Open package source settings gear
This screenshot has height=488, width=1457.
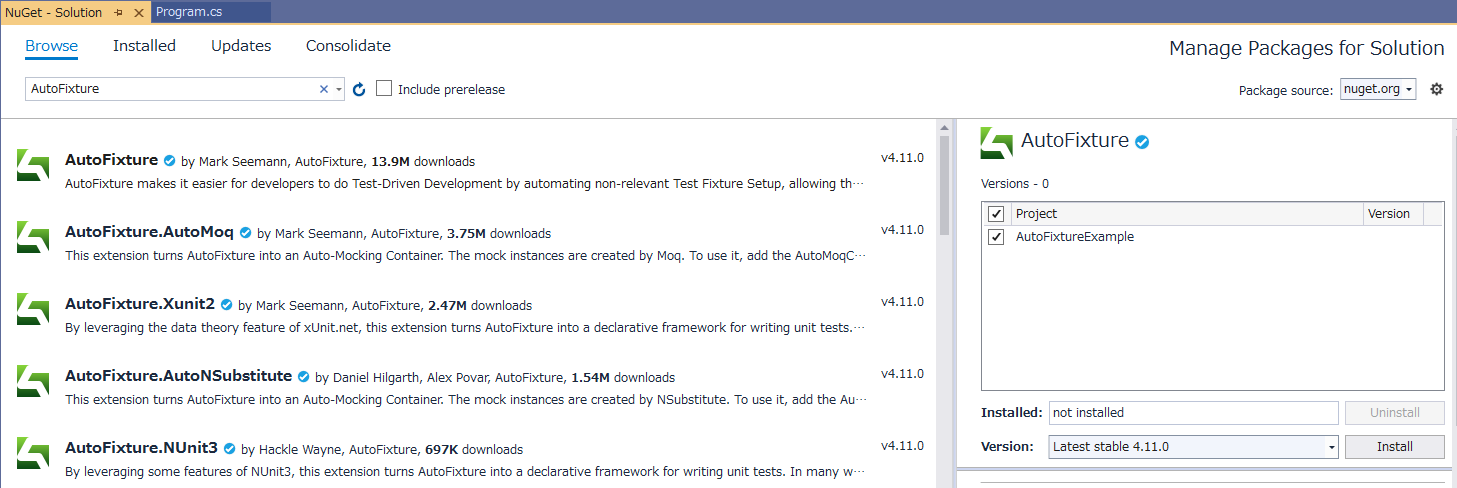[x=1437, y=89]
